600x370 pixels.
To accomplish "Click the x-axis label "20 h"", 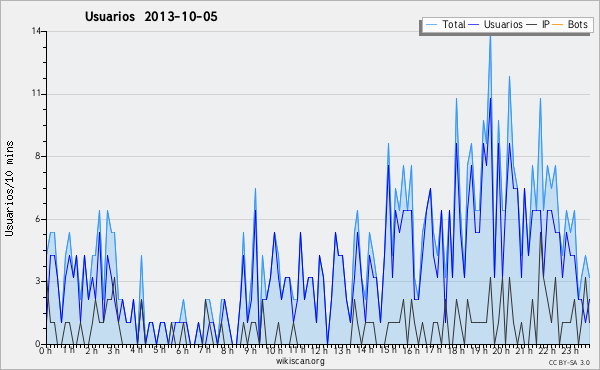I will pyautogui.click(x=501, y=350).
